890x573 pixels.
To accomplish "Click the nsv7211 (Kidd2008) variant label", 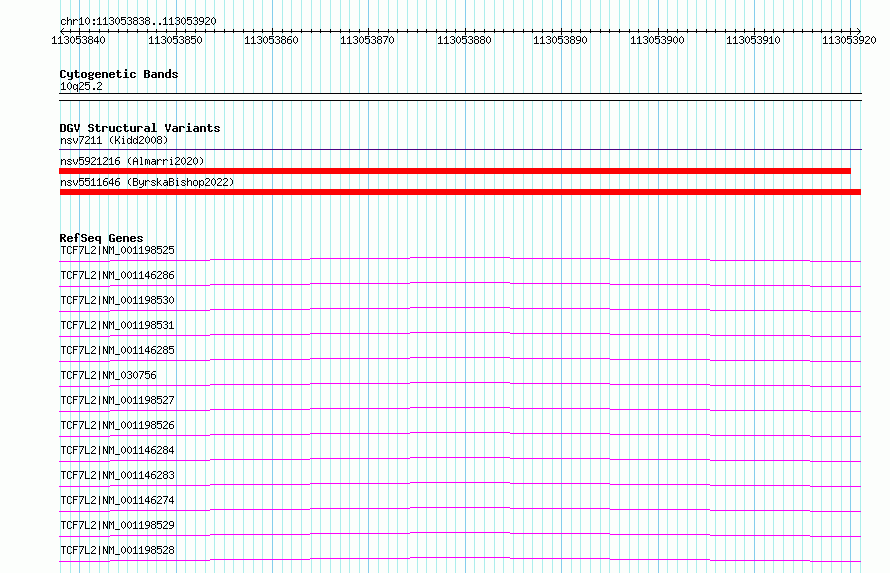I will [x=114, y=140].
